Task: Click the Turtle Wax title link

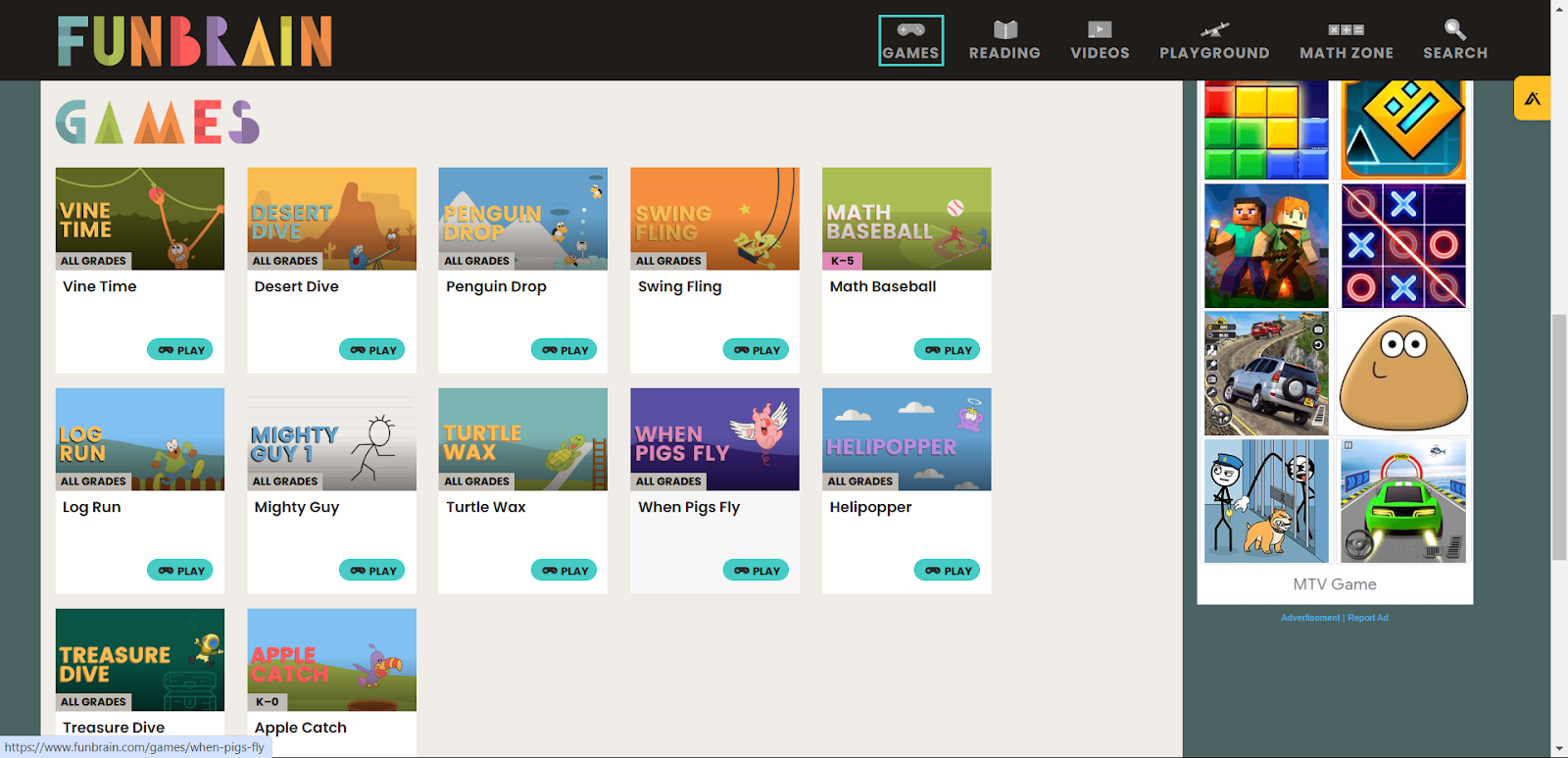Action: tap(486, 507)
